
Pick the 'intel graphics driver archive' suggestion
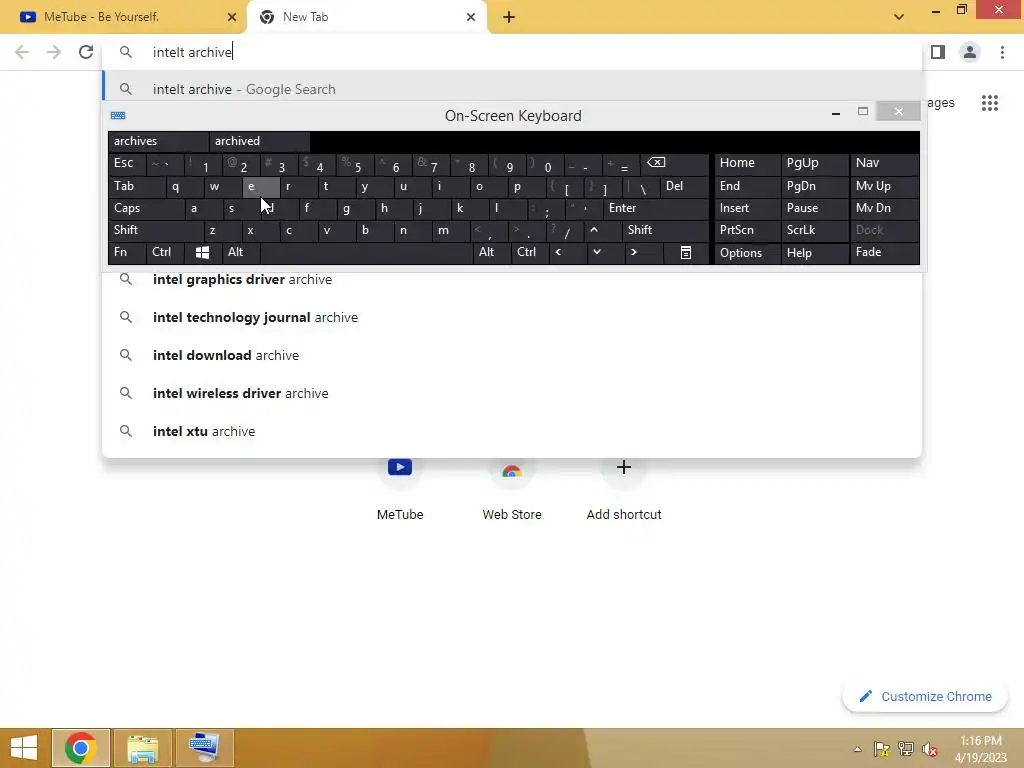[x=512, y=280]
